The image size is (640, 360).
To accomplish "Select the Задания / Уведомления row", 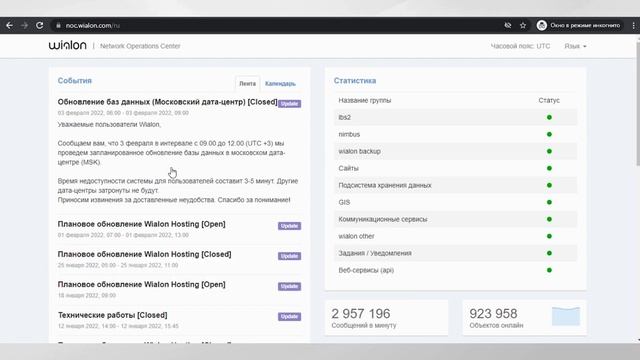I will [x=456, y=253].
